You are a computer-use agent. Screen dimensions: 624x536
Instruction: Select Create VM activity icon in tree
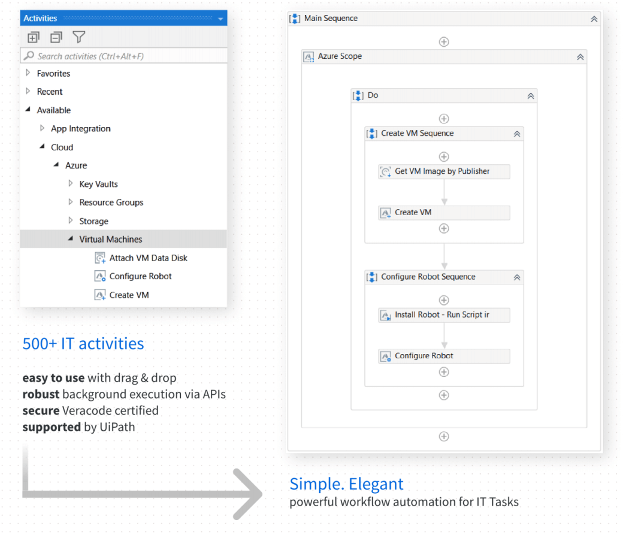100,295
